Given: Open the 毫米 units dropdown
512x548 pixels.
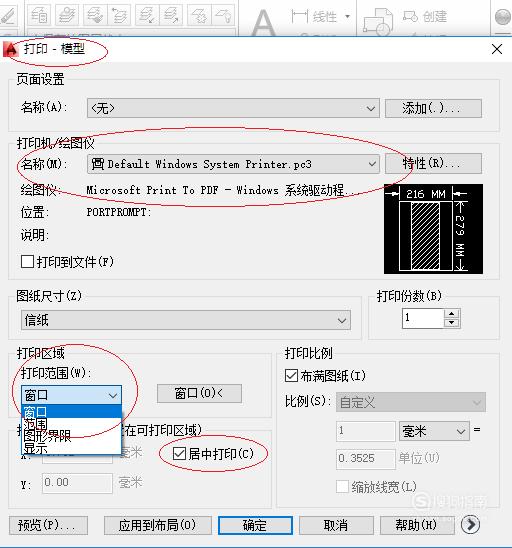Looking at the screenshot, I should pos(434,431).
